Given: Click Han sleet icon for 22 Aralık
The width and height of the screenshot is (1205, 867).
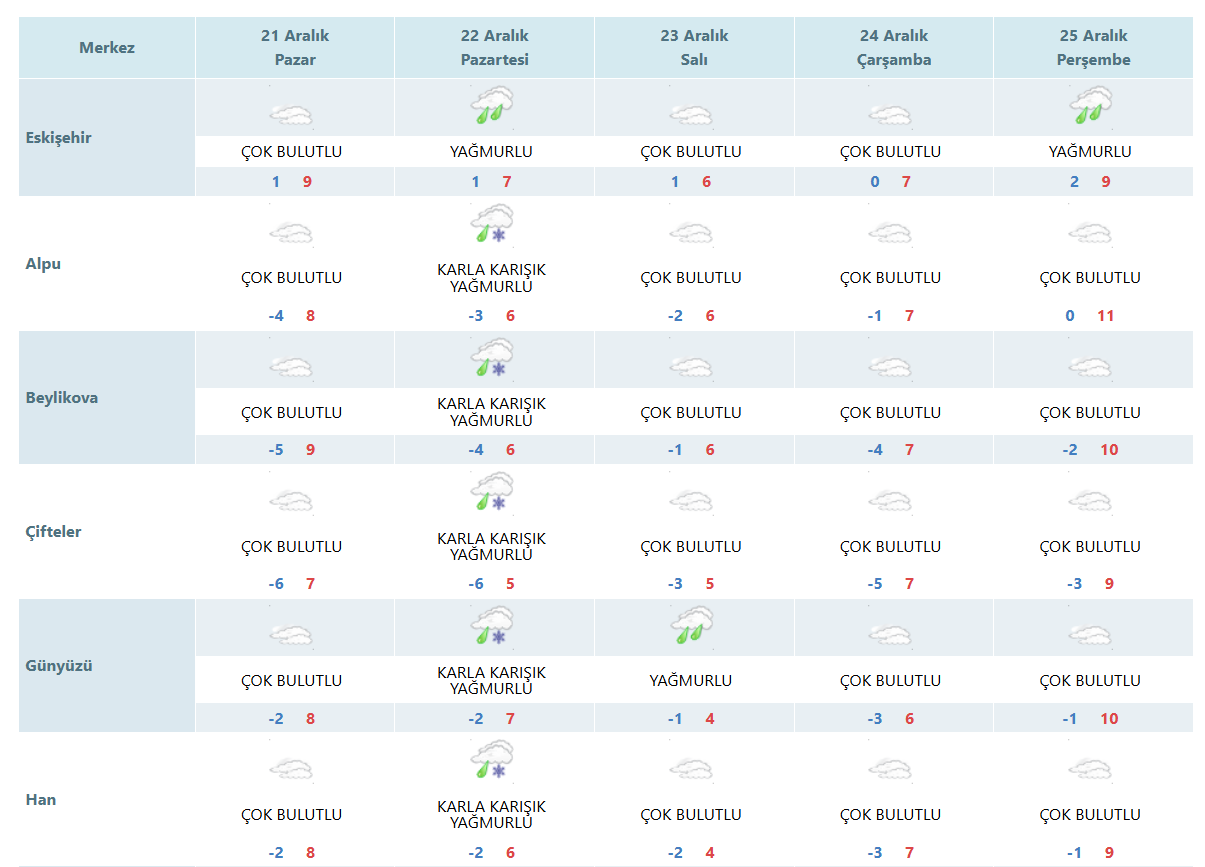Looking at the screenshot, I should pyautogui.click(x=492, y=762).
